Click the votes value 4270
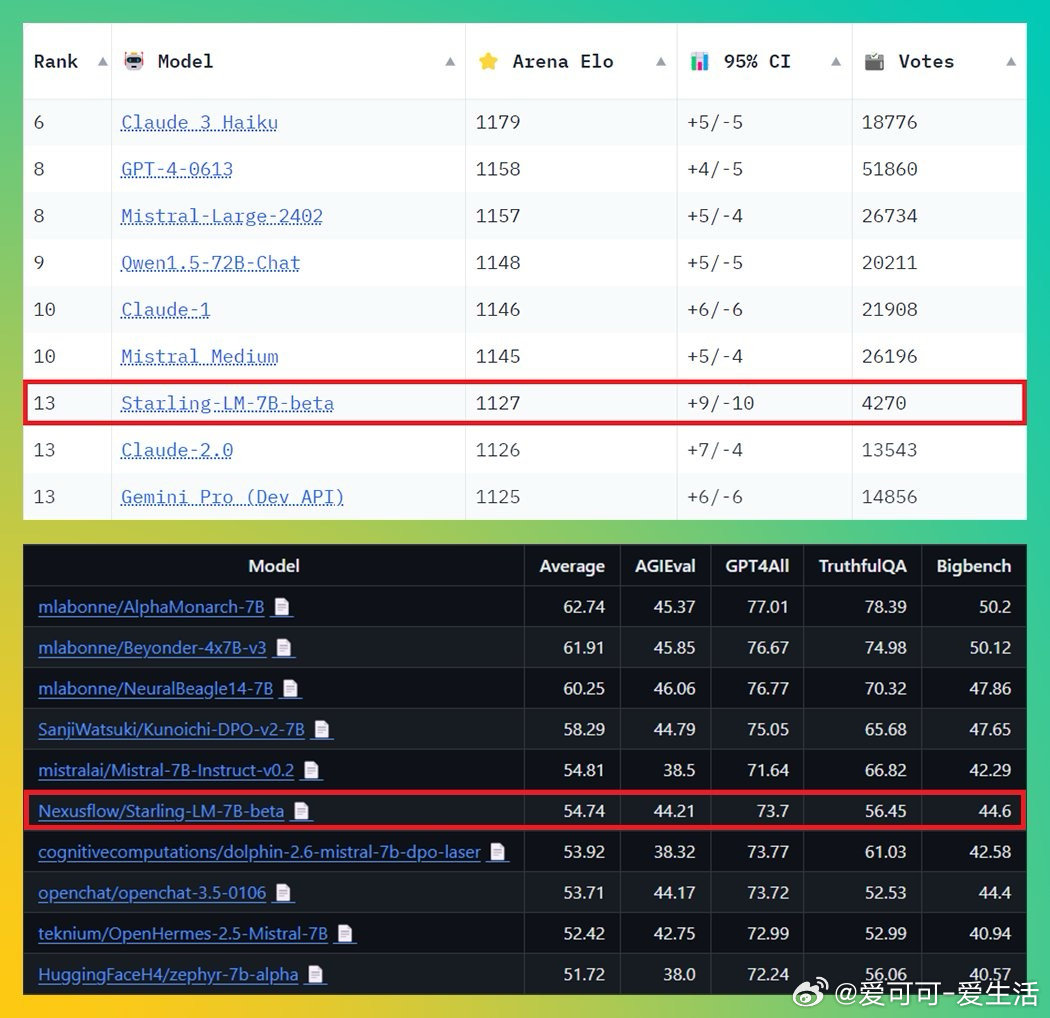This screenshot has width=1050, height=1018. pos(884,403)
